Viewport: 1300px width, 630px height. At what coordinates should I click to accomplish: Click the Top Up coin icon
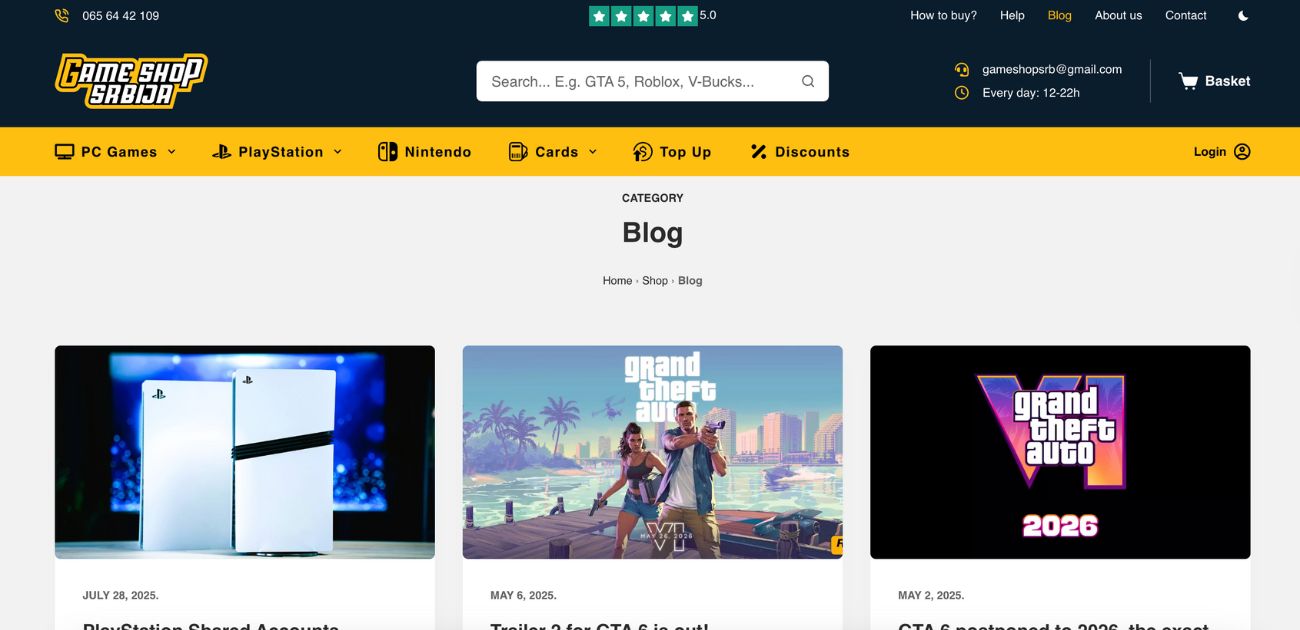click(x=643, y=152)
